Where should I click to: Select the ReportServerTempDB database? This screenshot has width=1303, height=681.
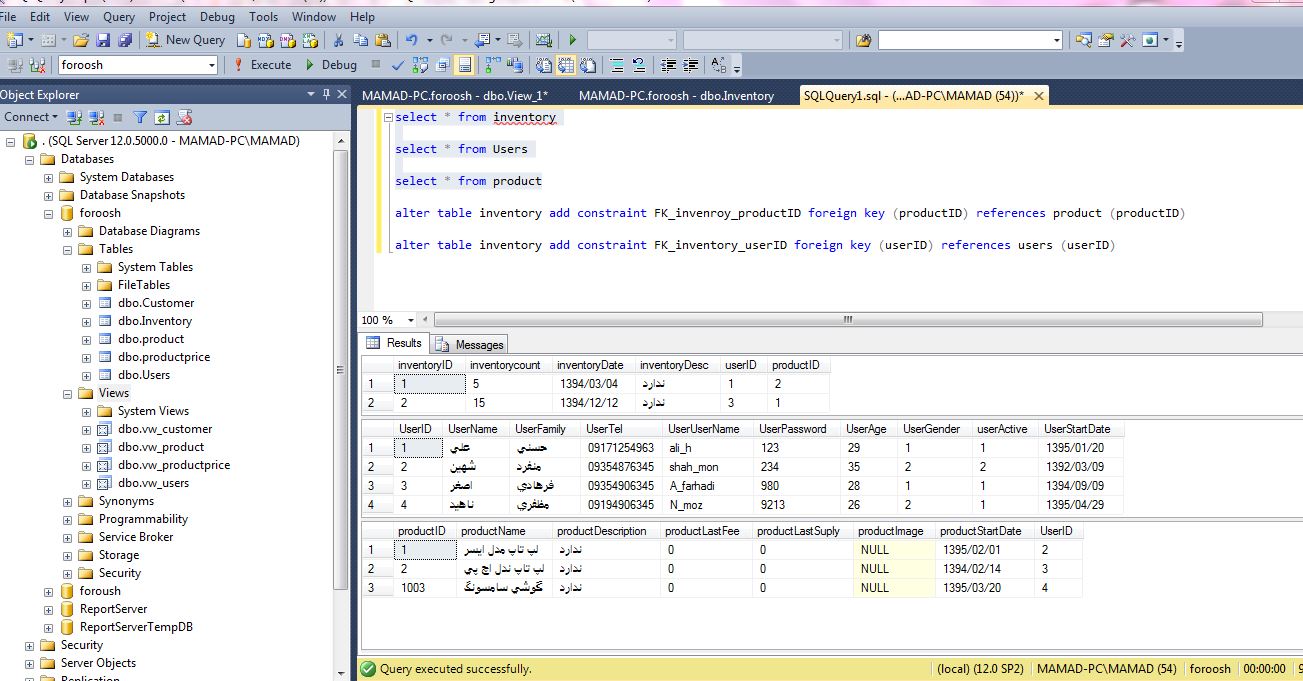click(x=136, y=627)
